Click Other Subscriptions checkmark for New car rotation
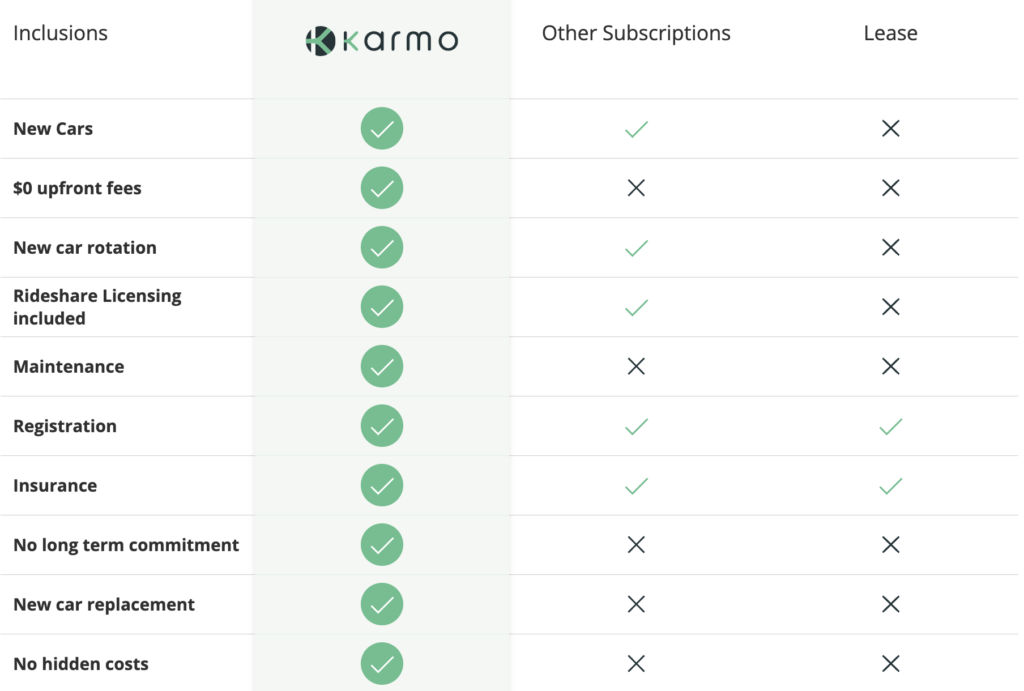 [636, 248]
